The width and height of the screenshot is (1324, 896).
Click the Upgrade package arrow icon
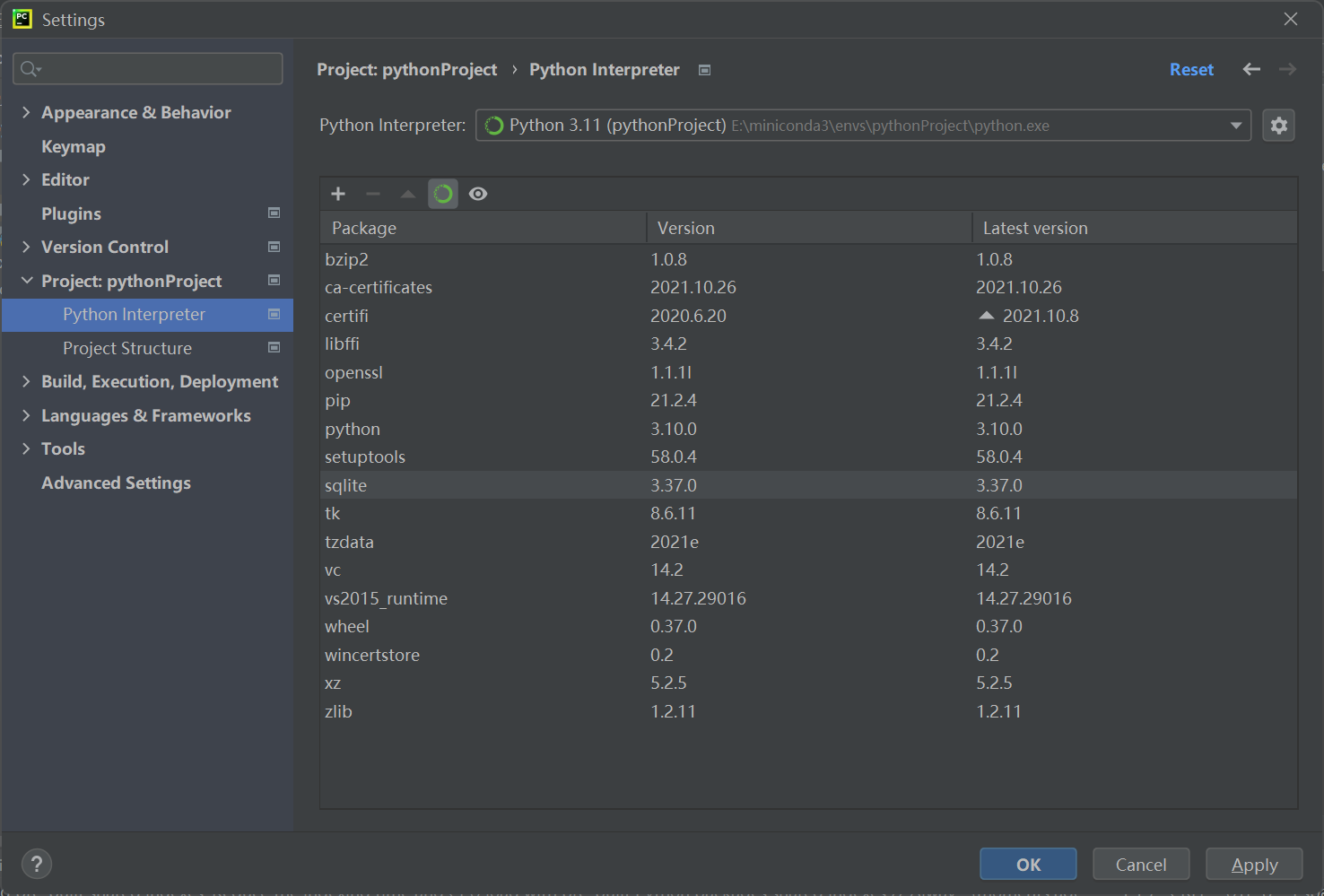click(407, 193)
